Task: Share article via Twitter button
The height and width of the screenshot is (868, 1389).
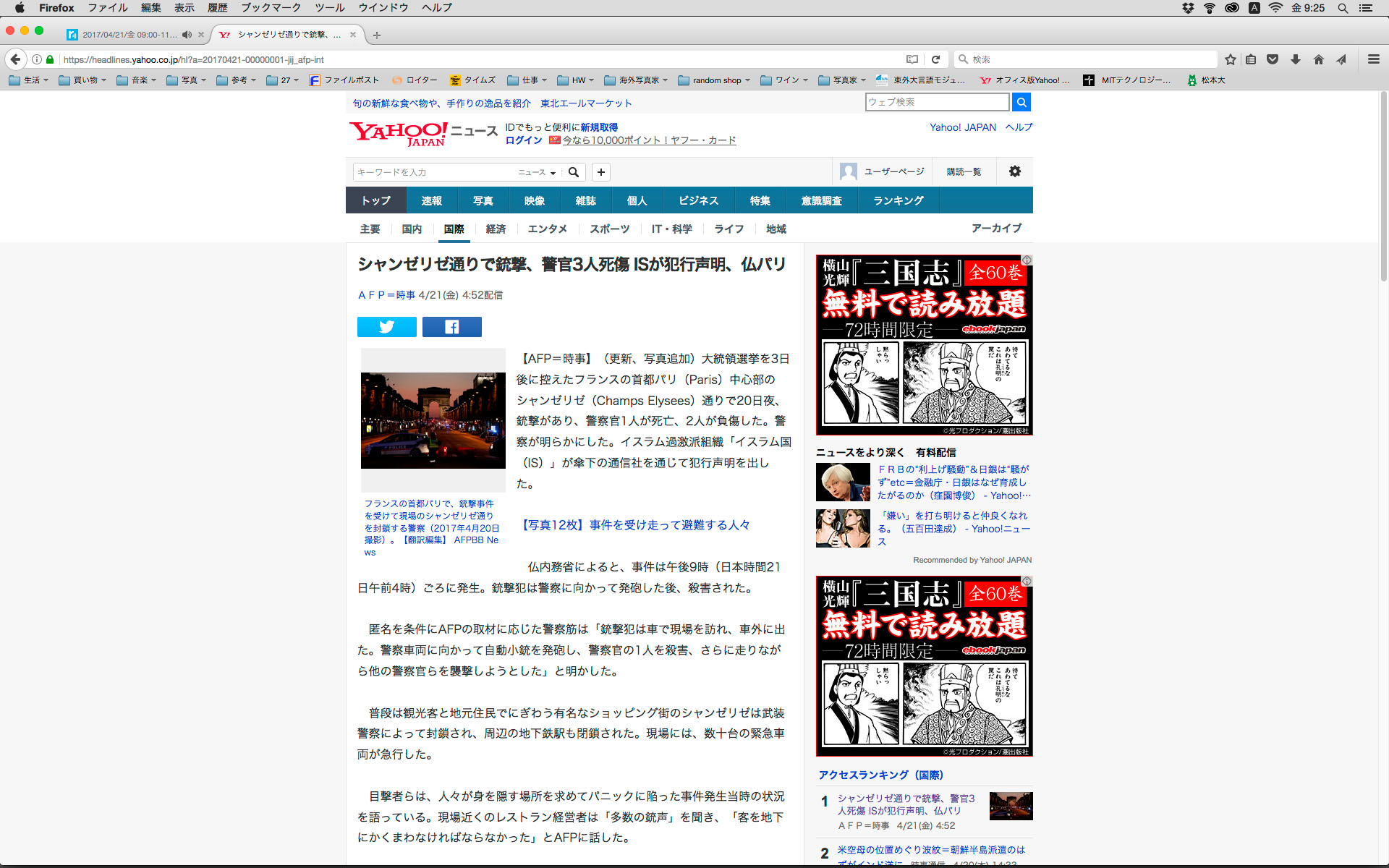Action: (x=386, y=327)
